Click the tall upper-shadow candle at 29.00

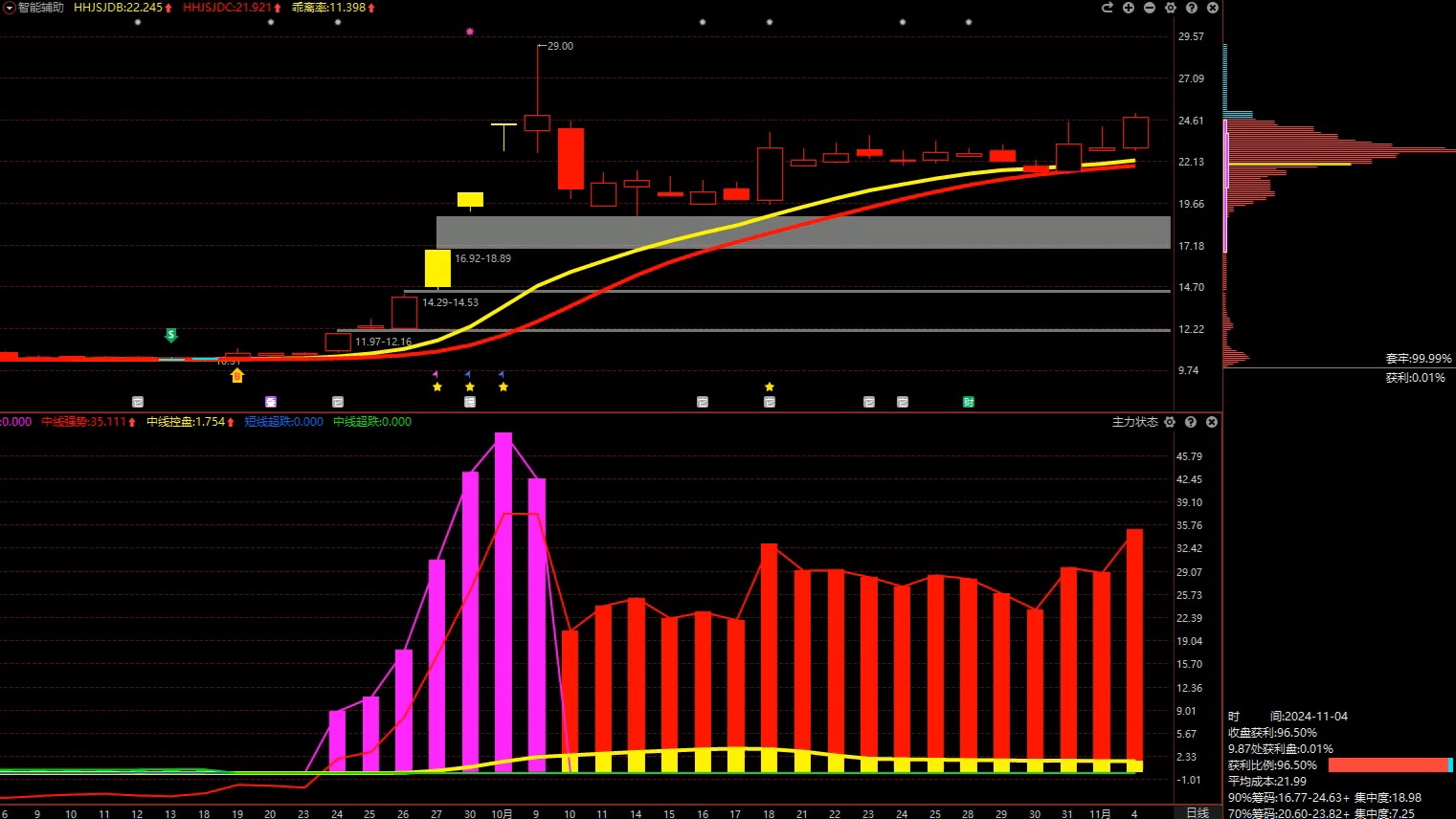pos(537,122)
